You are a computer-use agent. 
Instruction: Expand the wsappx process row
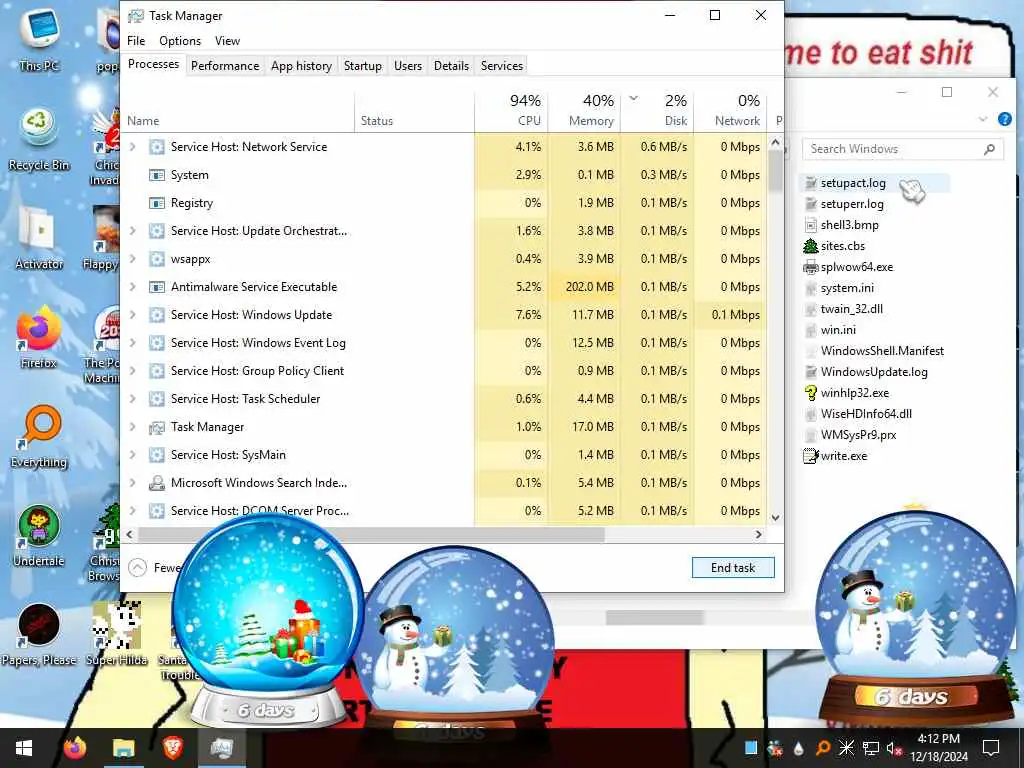coord(133,259)
